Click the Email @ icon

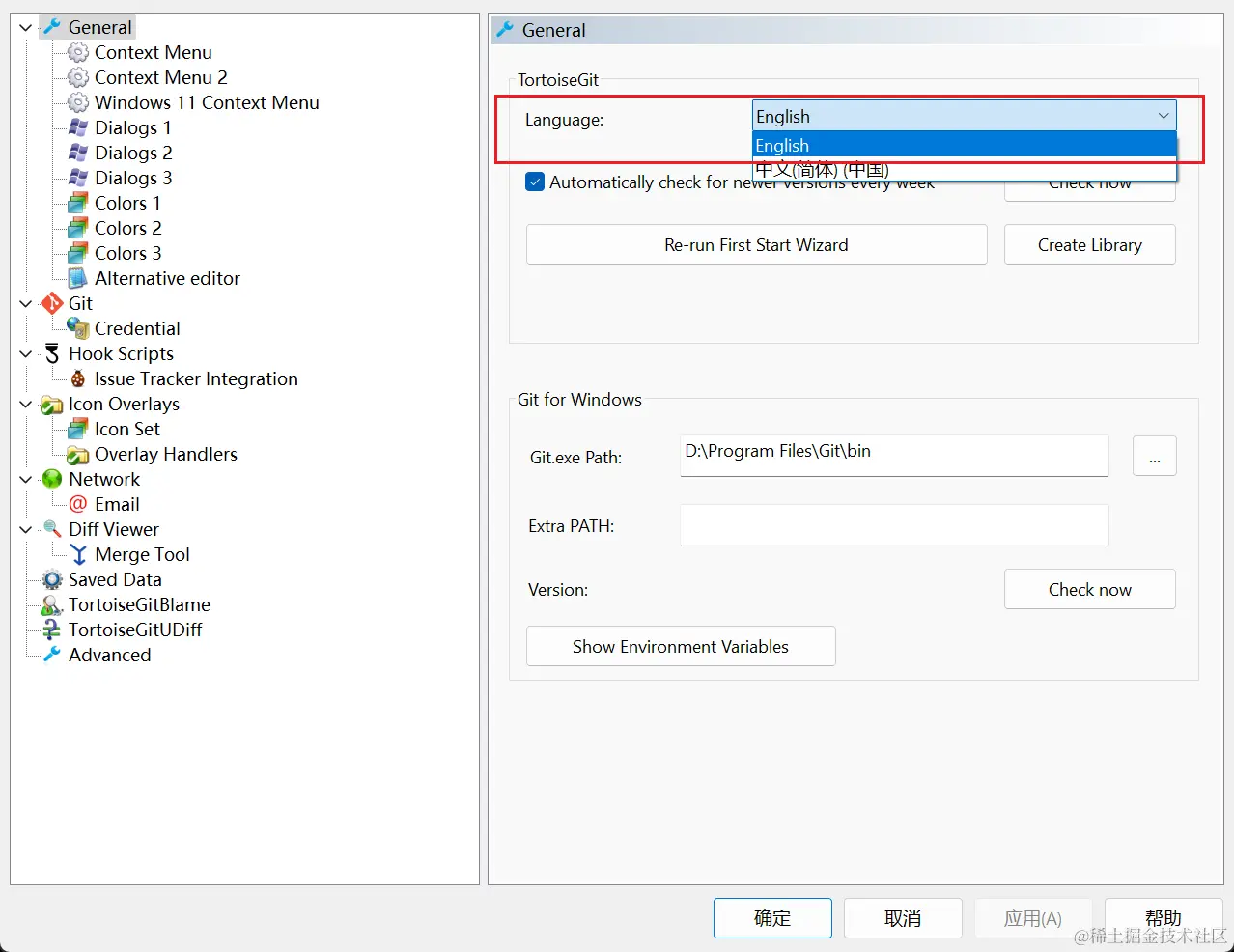[x=78, y=504]
